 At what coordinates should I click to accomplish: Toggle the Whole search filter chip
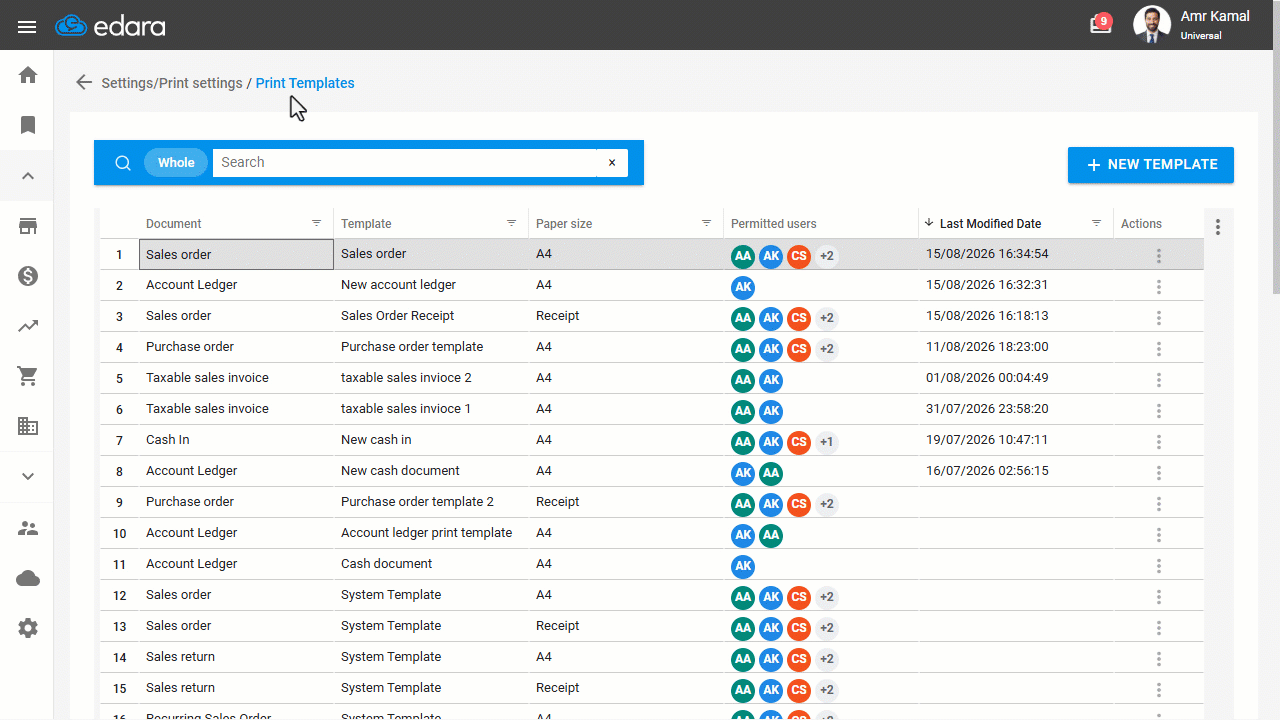tap(176, 163)
